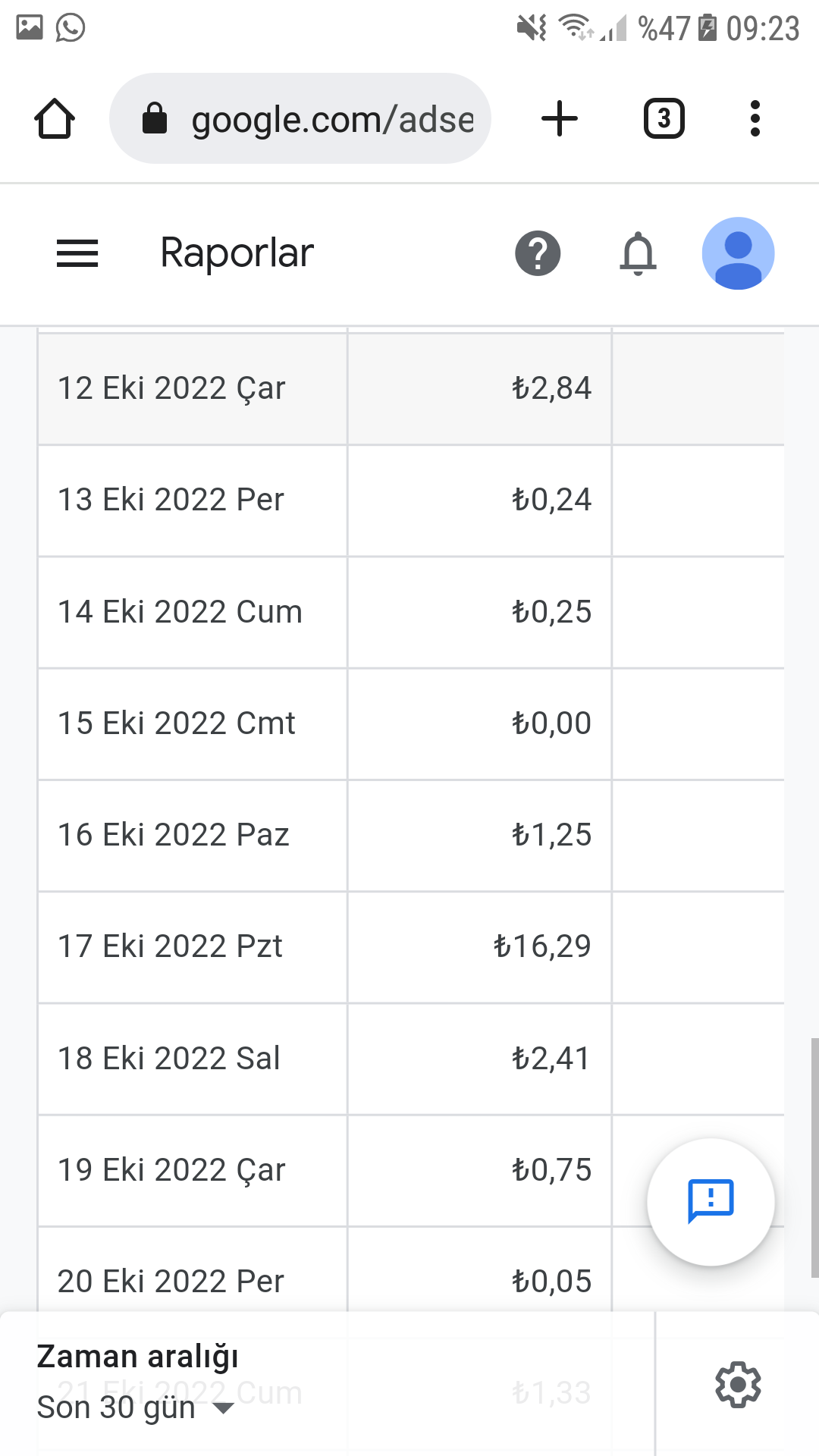Select the 17 Eki 2022 Pzt row
819x1456 pixels.
point(411,946)
